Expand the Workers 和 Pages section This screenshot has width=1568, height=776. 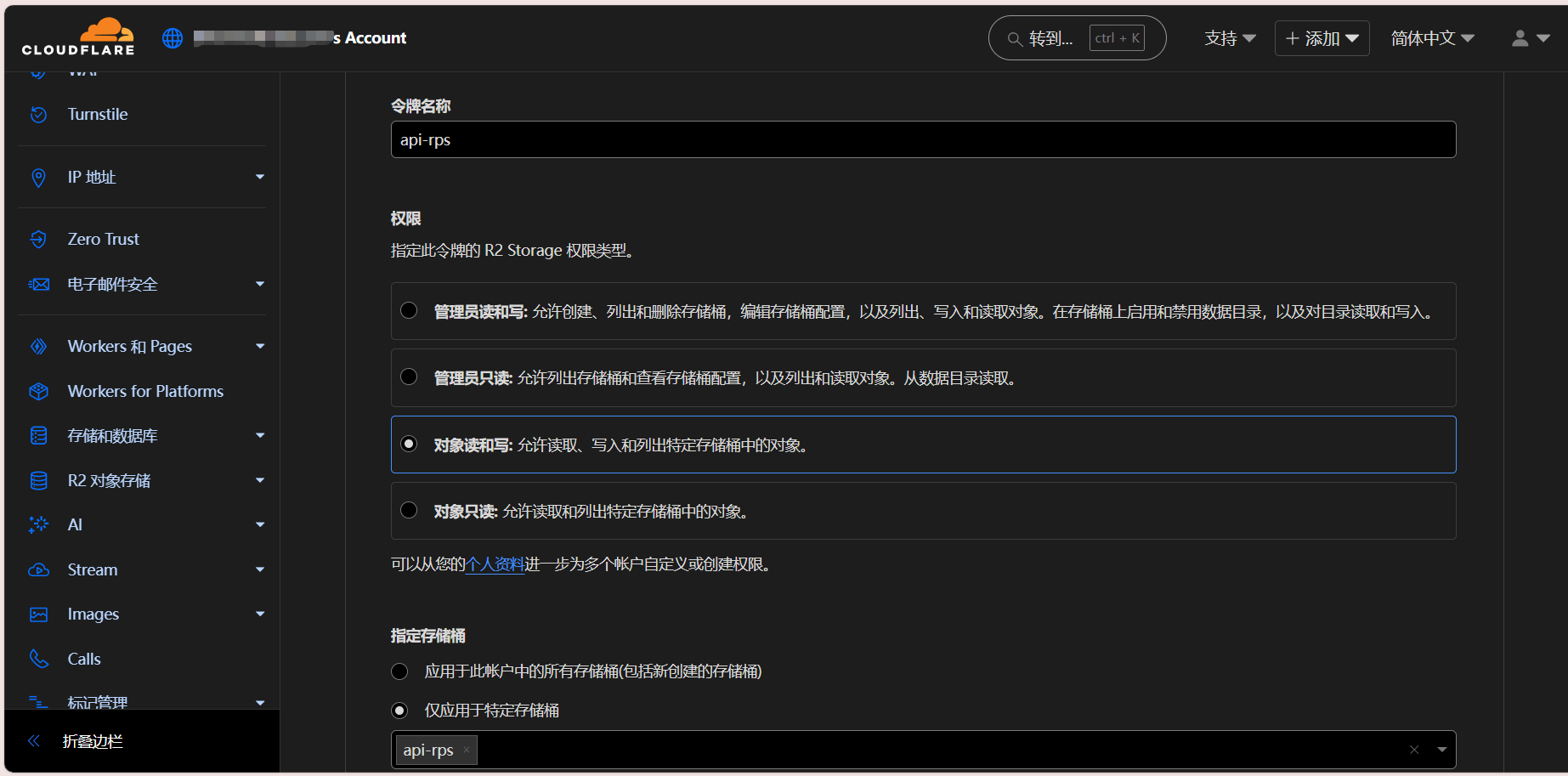coord(260,347)
